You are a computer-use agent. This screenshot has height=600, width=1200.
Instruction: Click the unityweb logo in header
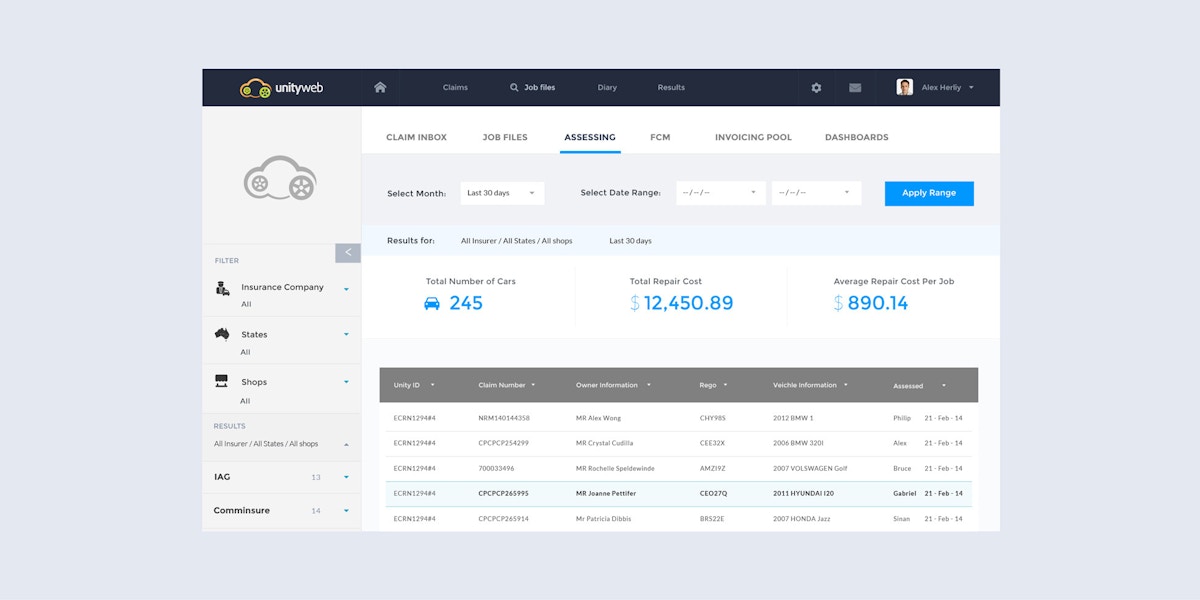coord(281,88)
